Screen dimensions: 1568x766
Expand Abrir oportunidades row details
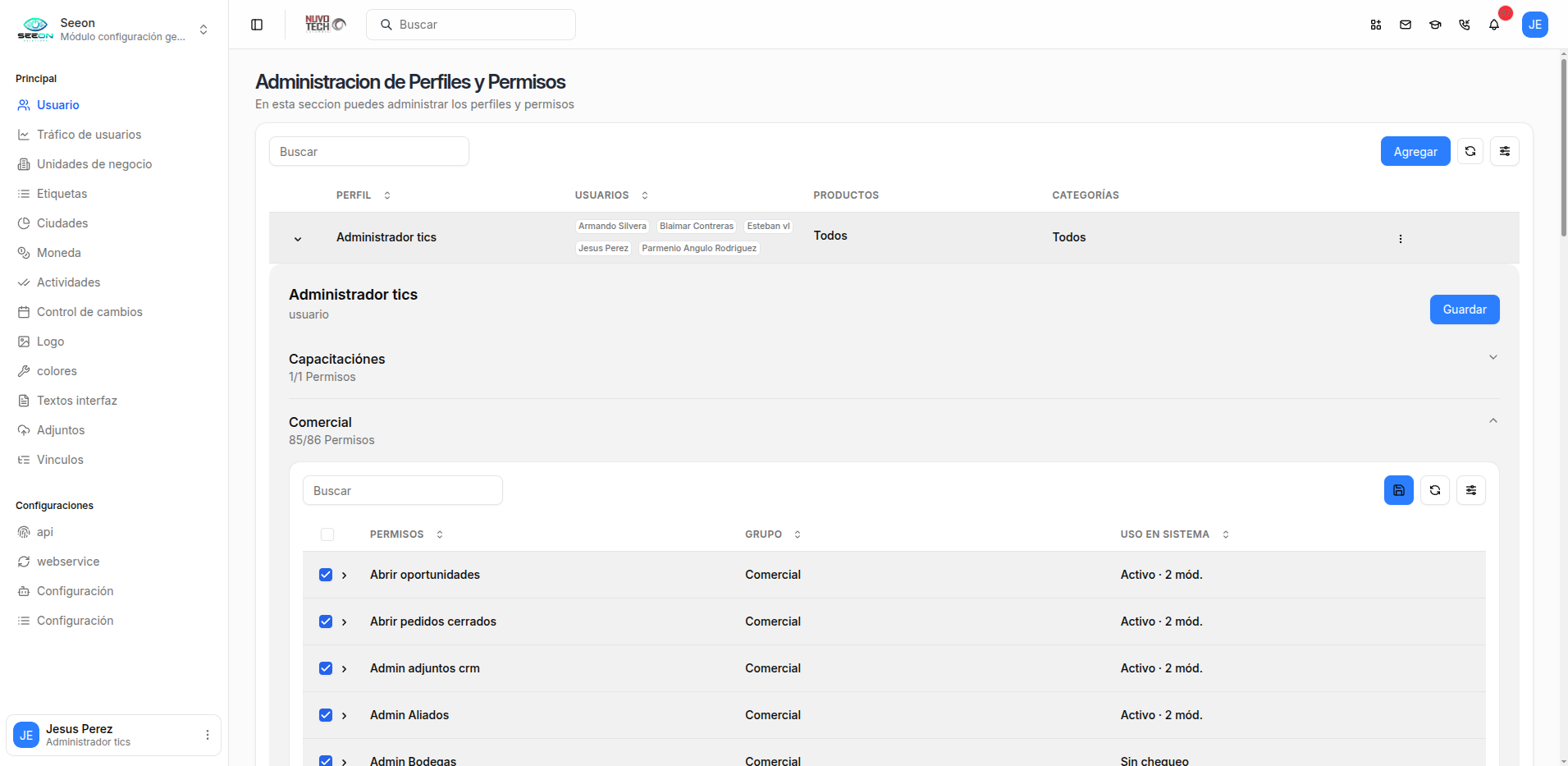(345, 576)
